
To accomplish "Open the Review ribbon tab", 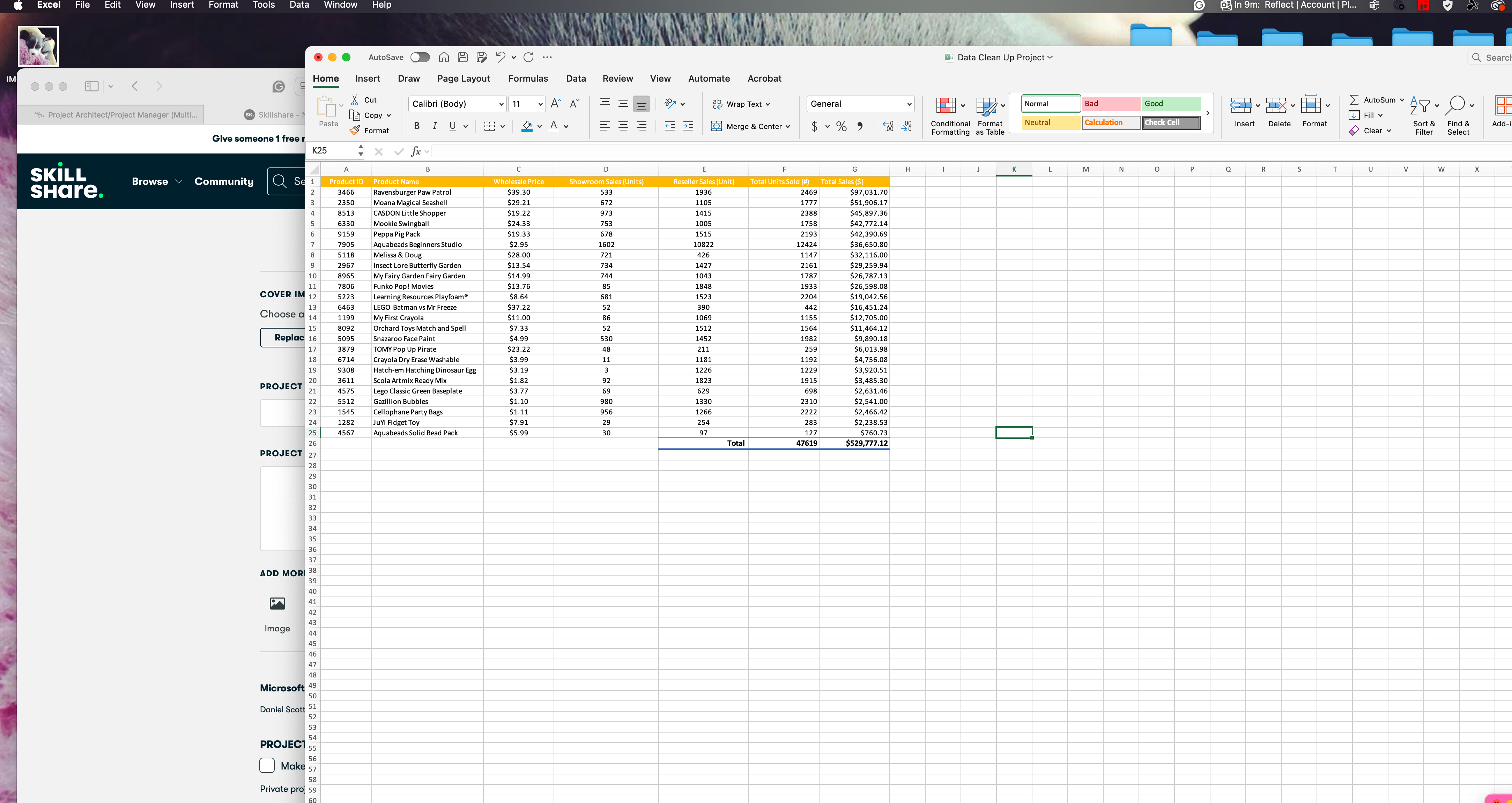I will pos(617,78).
